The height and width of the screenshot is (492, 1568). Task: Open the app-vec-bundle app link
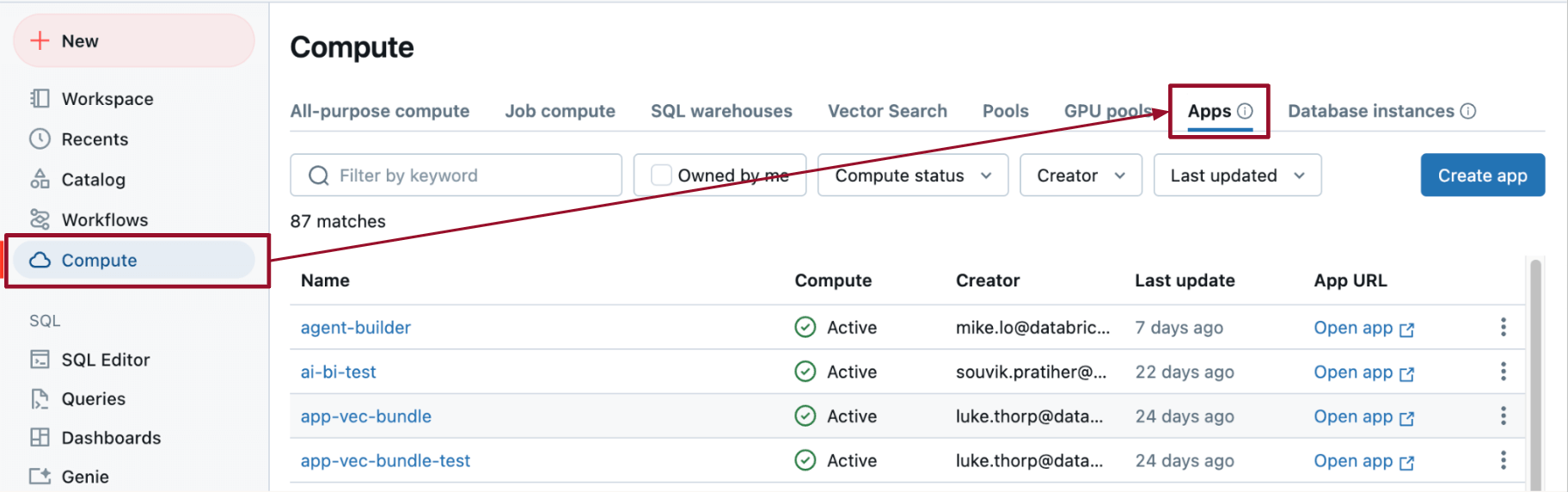pos(1363,416)
